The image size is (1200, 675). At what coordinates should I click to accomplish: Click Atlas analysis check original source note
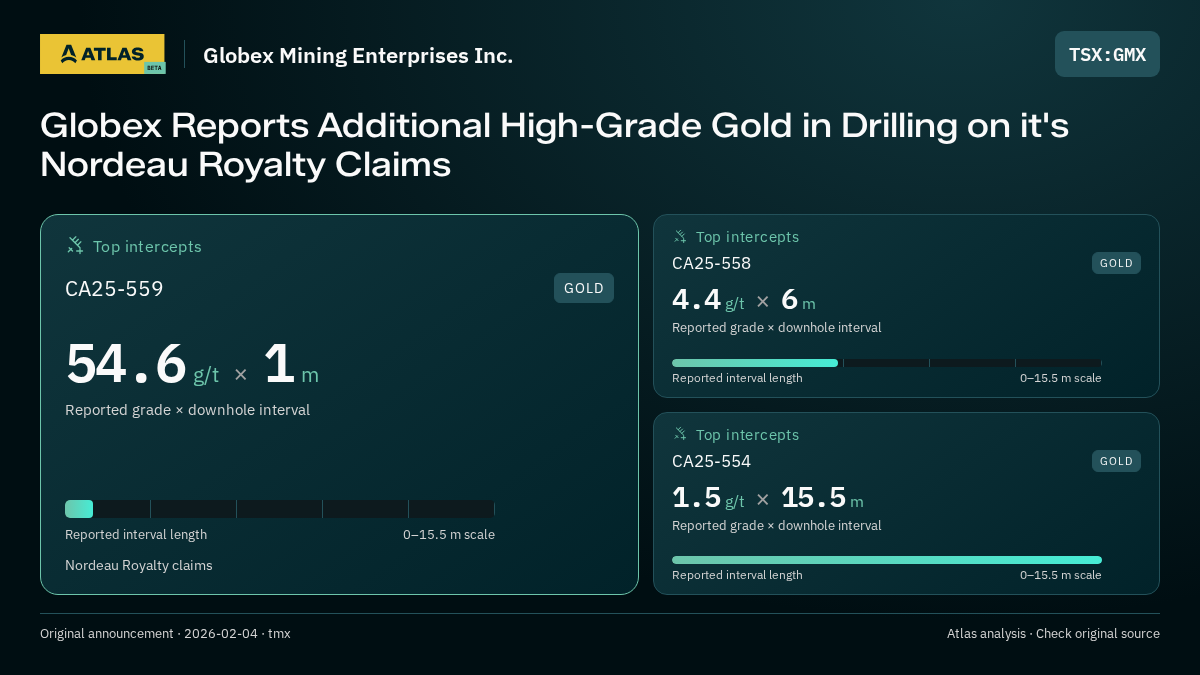(1053, 633)
